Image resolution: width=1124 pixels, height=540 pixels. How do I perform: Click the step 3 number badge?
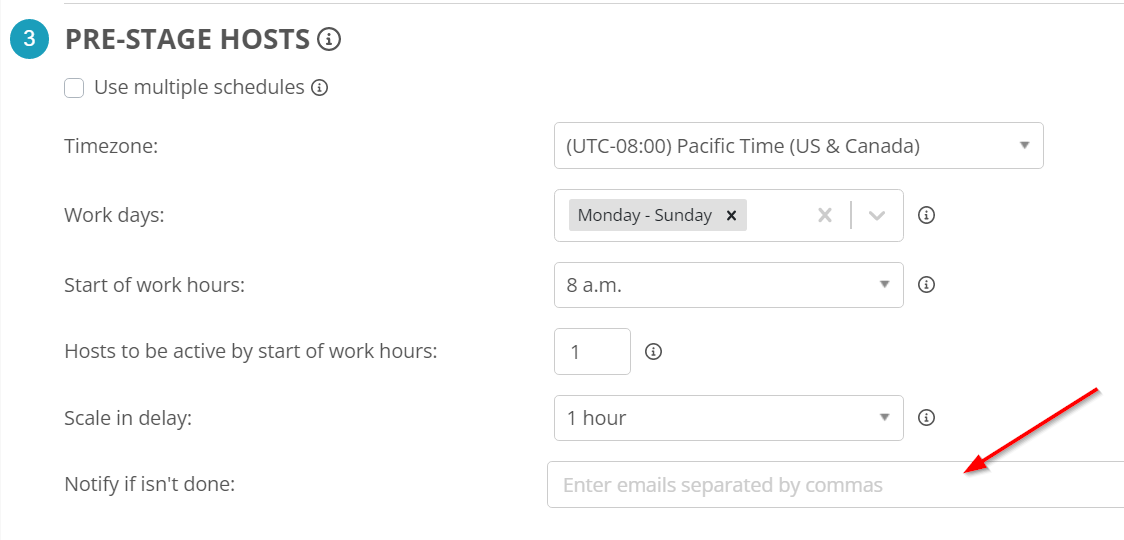click(30, 39)
